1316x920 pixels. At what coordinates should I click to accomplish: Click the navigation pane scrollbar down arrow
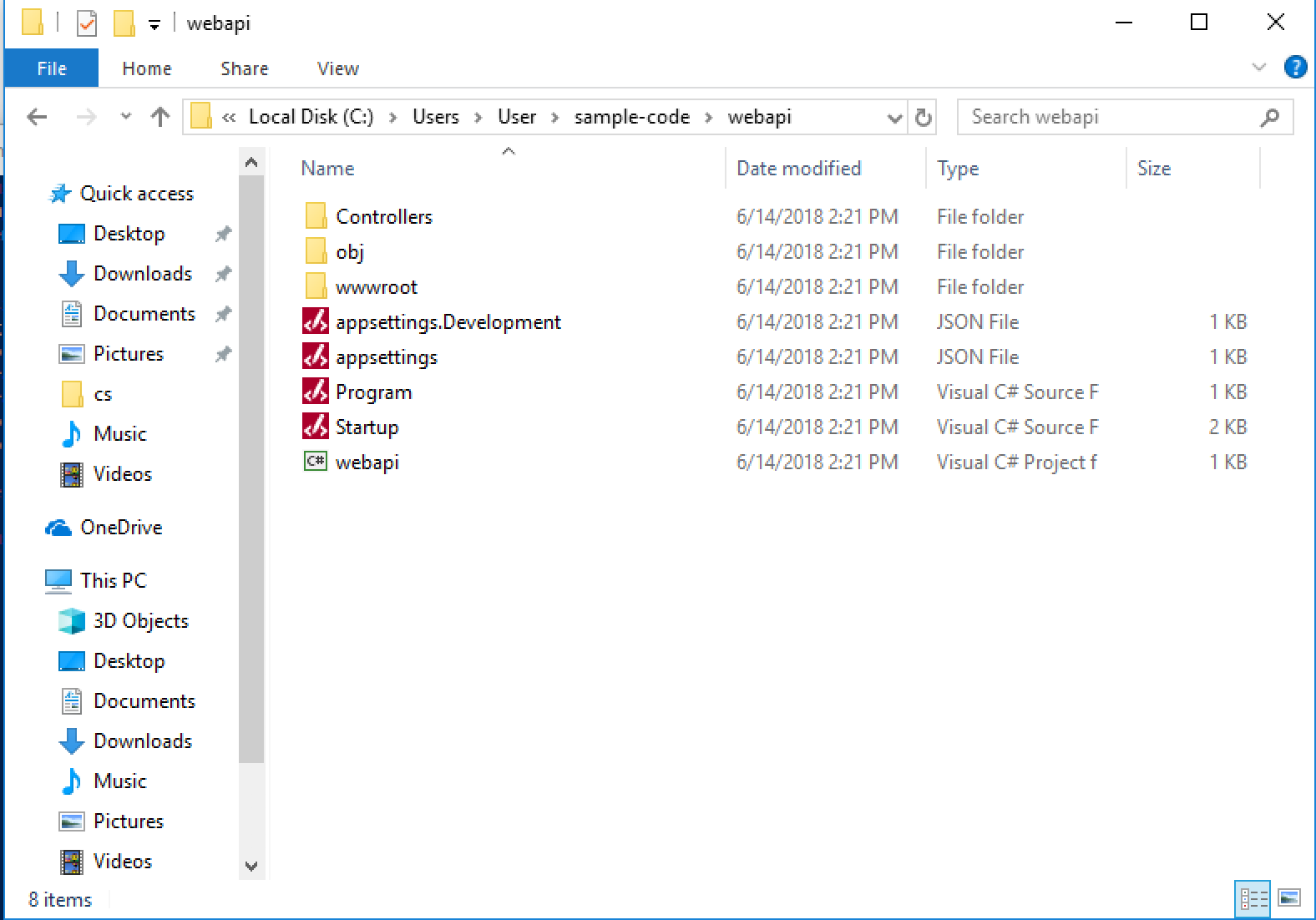pos(251,866)
